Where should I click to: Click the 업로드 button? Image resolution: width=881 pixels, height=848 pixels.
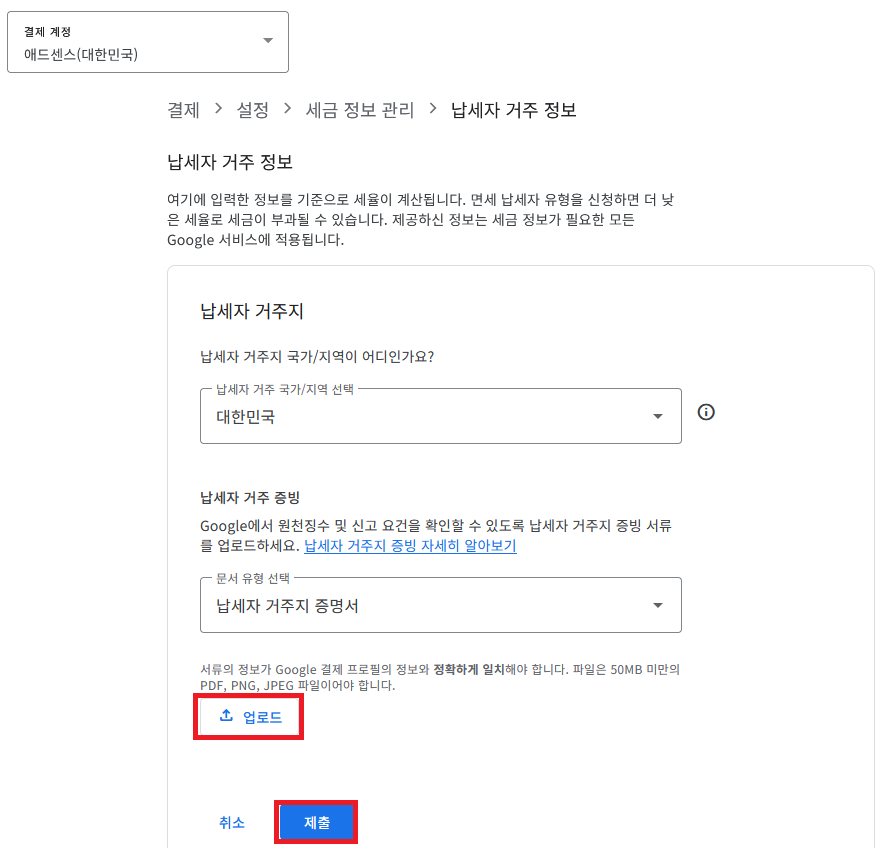point(249,717)
